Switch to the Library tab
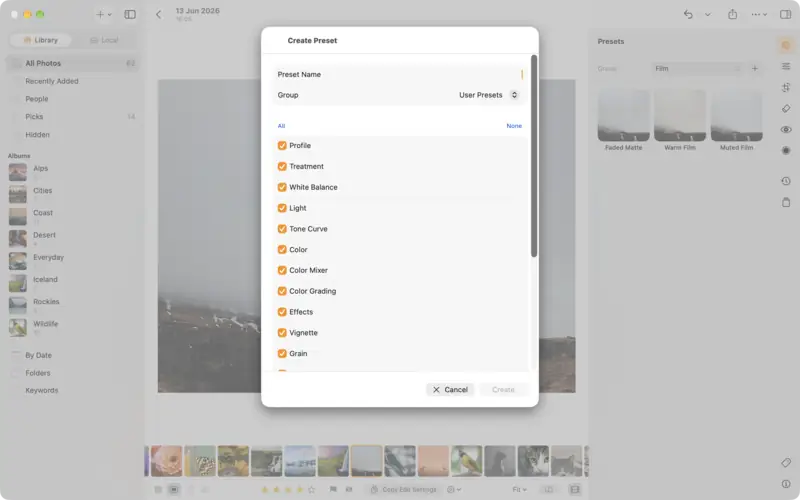 [40, 40]
